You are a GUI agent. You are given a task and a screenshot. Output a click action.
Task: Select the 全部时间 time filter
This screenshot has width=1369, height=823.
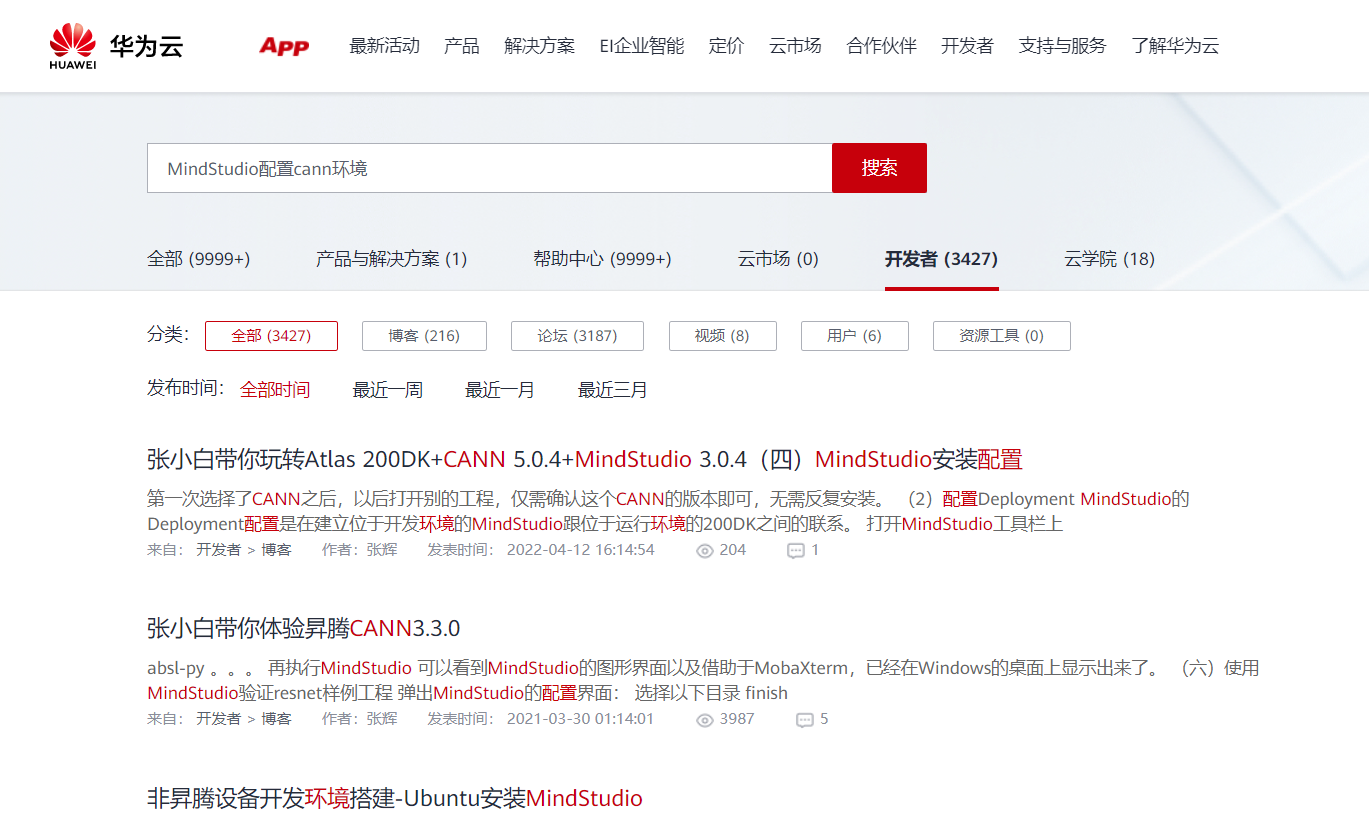(275, 390)
